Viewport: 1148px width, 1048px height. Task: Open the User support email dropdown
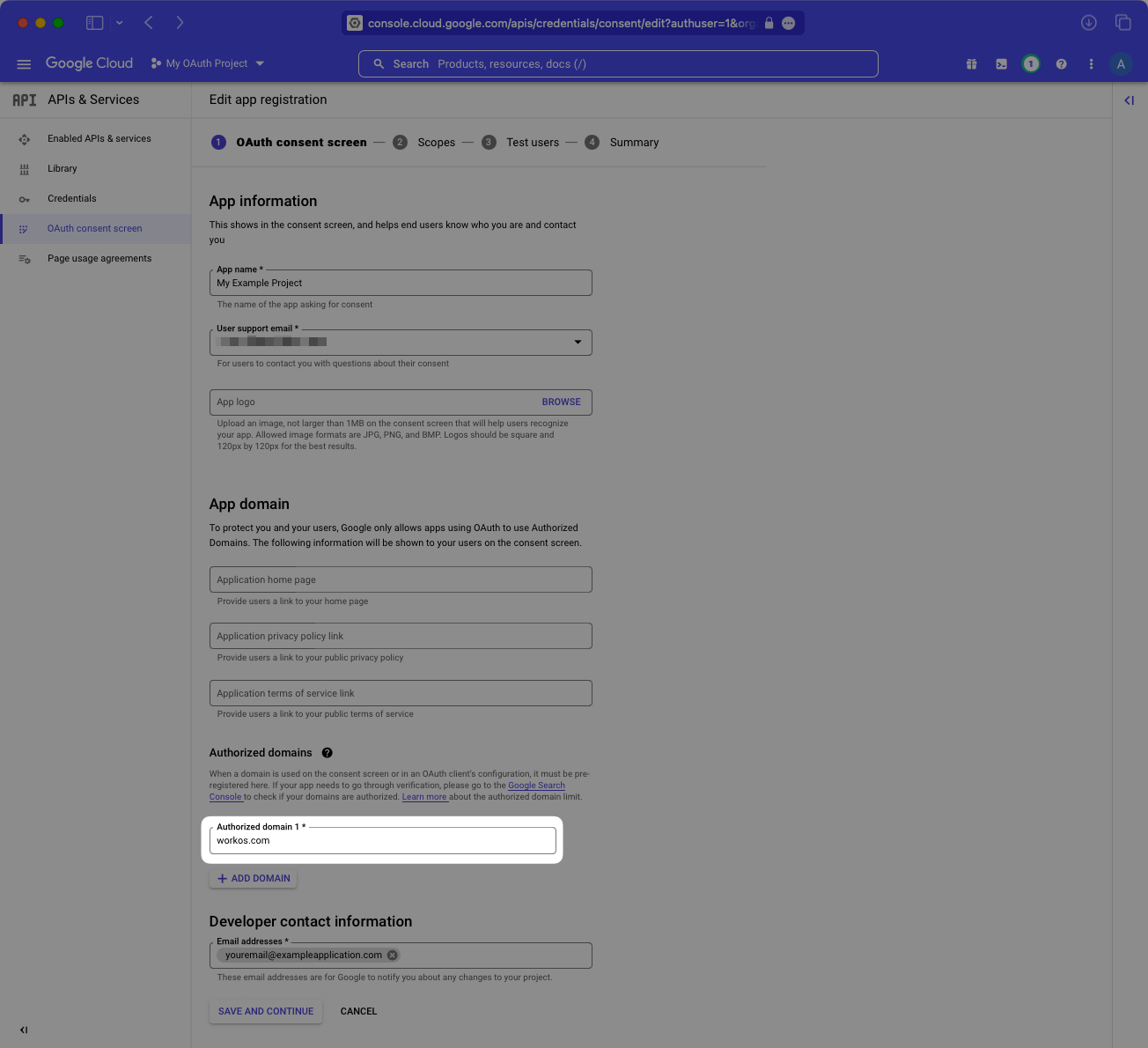[578, 342]
